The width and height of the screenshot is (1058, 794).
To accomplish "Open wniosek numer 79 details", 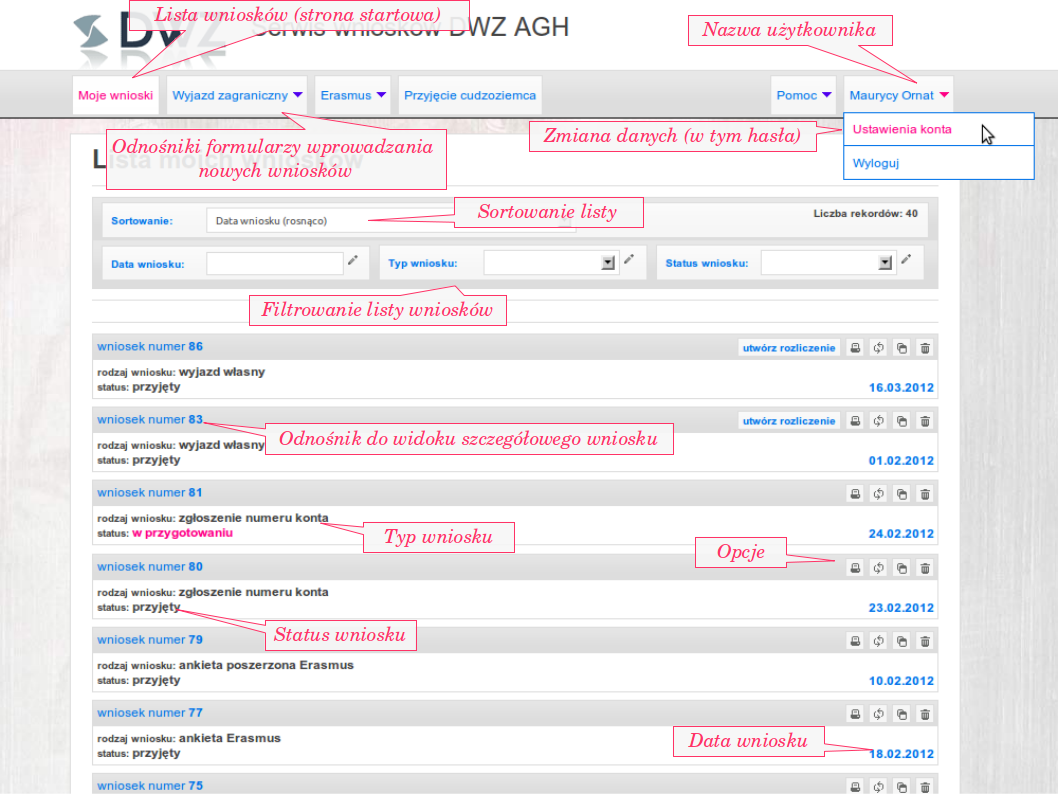I will tap(150, 640).
